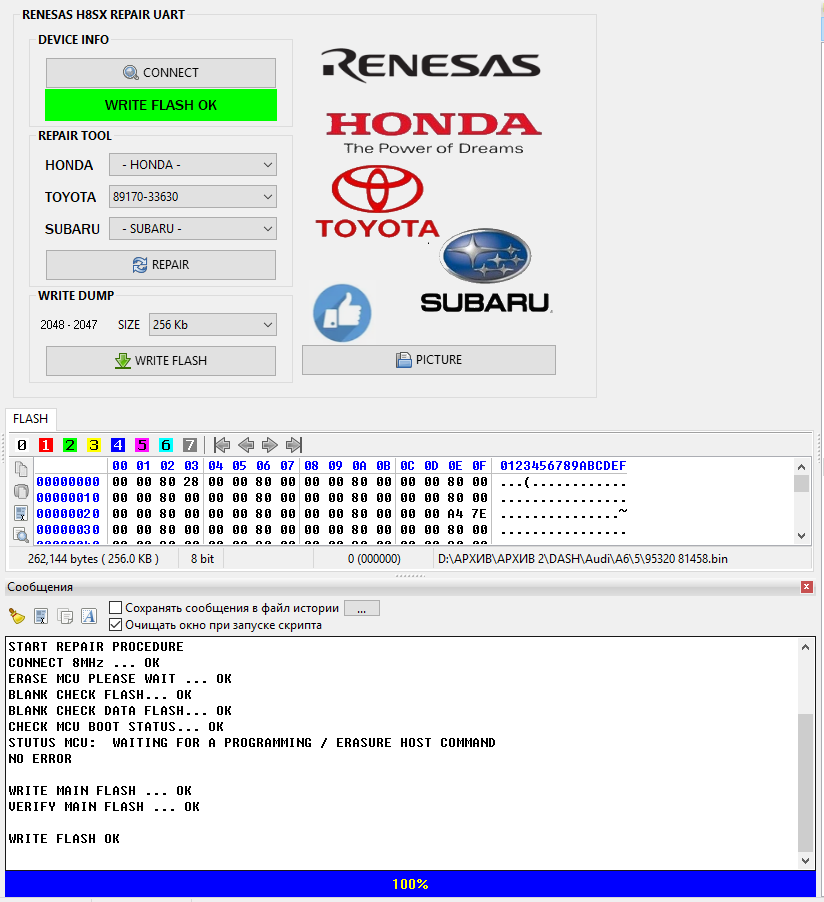Click the message log scroll down arrow
The image size is (824, 902).
coord(806,861)
